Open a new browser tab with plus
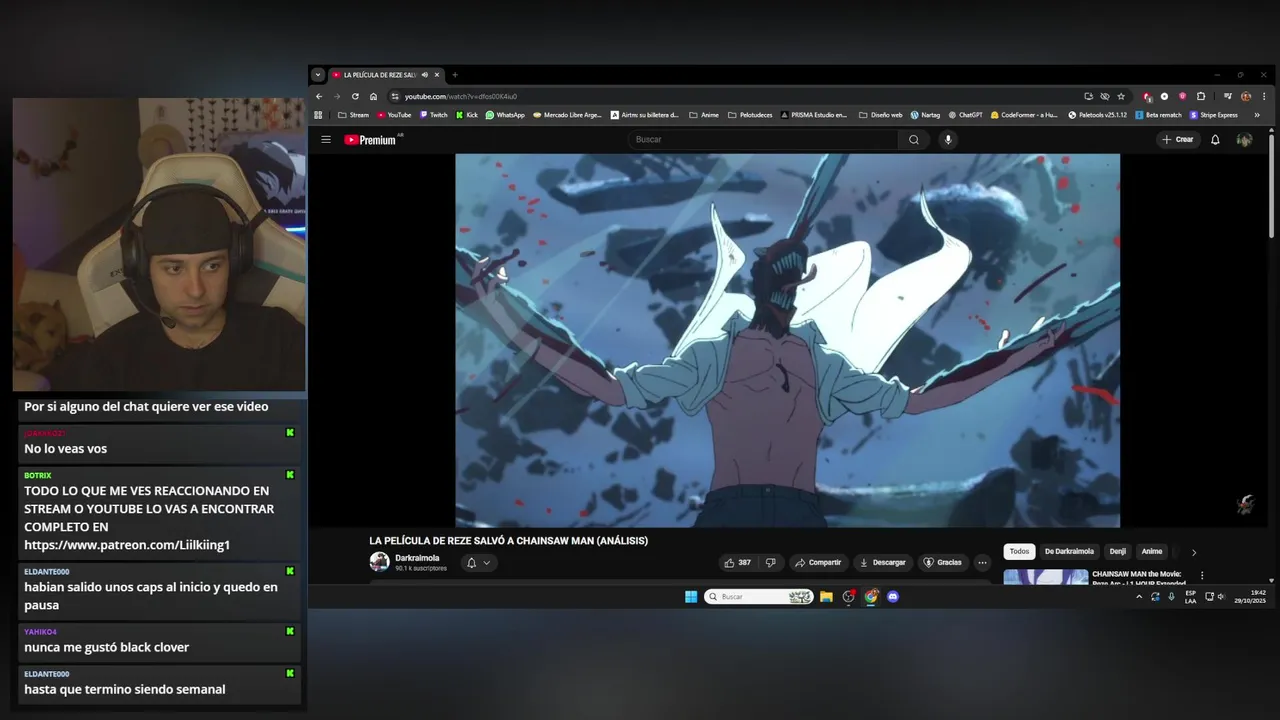1280x720 pixels. 454,75
